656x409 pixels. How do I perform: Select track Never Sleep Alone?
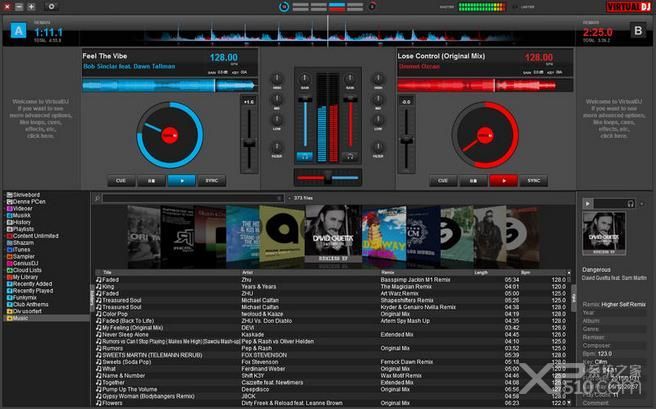(x=331, y=335)
